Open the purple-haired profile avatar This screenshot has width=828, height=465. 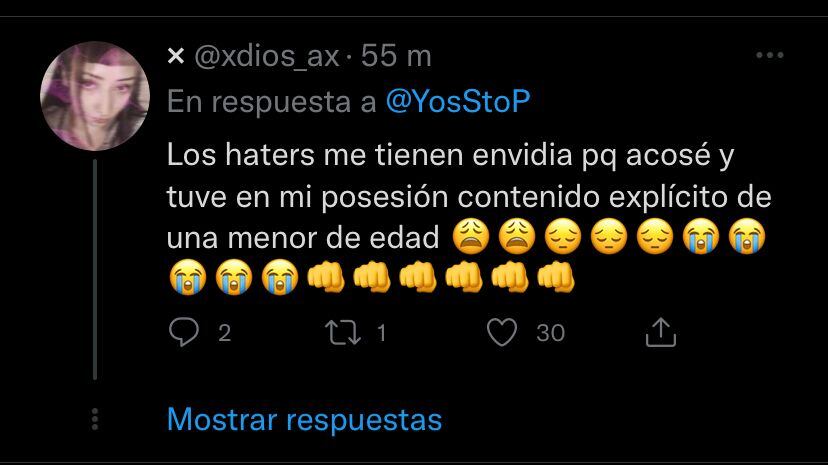[95, 96]
